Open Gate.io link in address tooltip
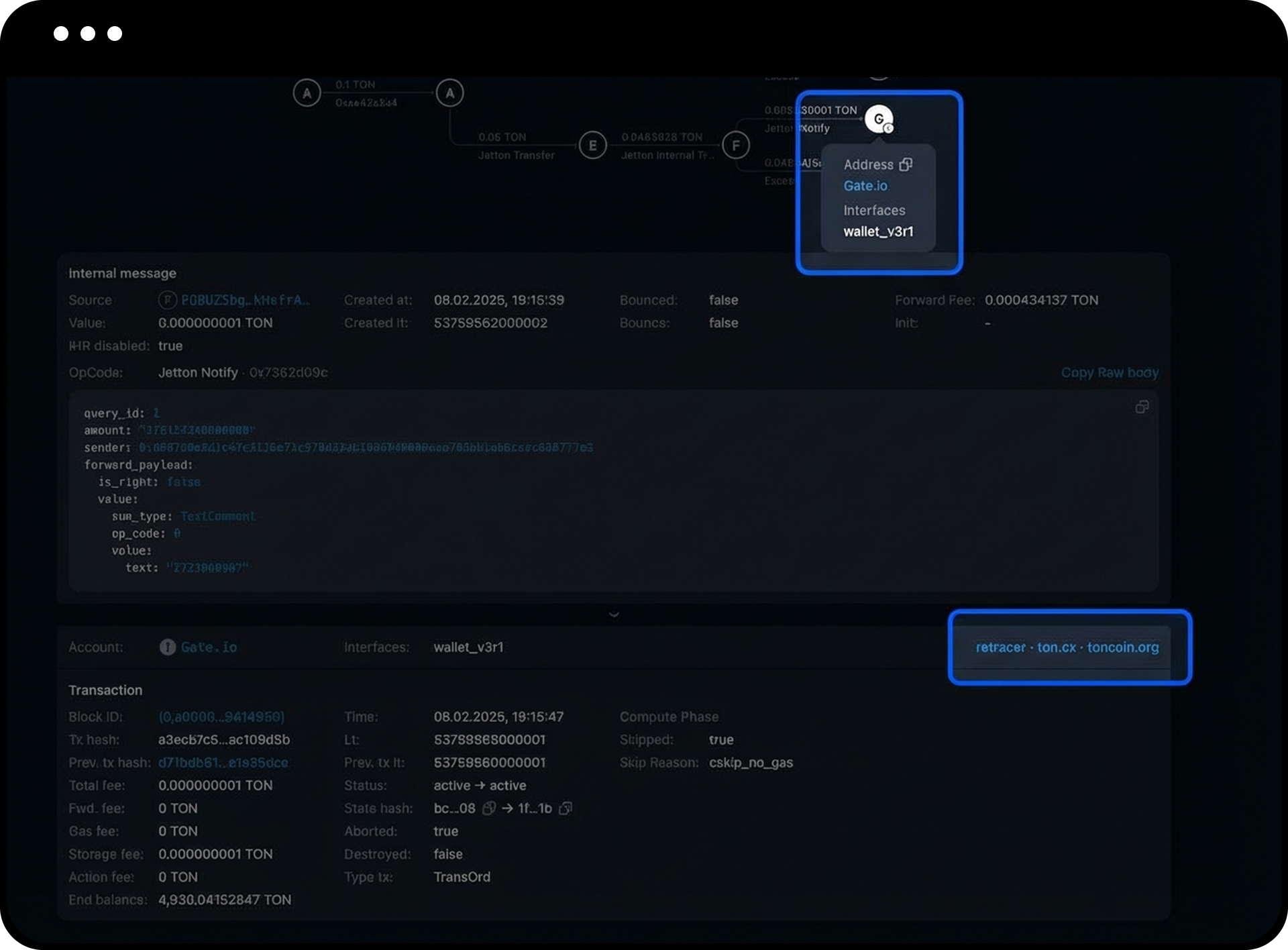Image resolution: width=1288 pixels, height=950 pixels. (x=865, y=186)
